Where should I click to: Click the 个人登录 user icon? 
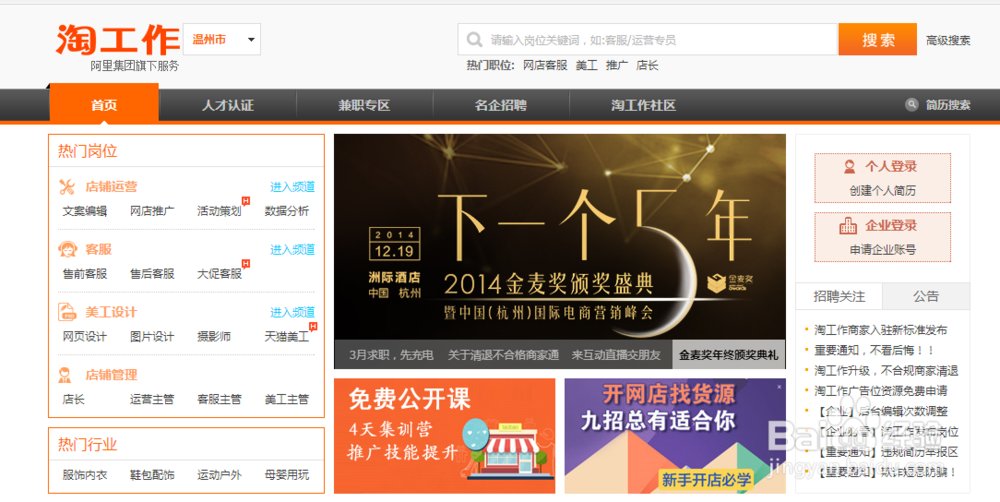[x=849, y=166]
